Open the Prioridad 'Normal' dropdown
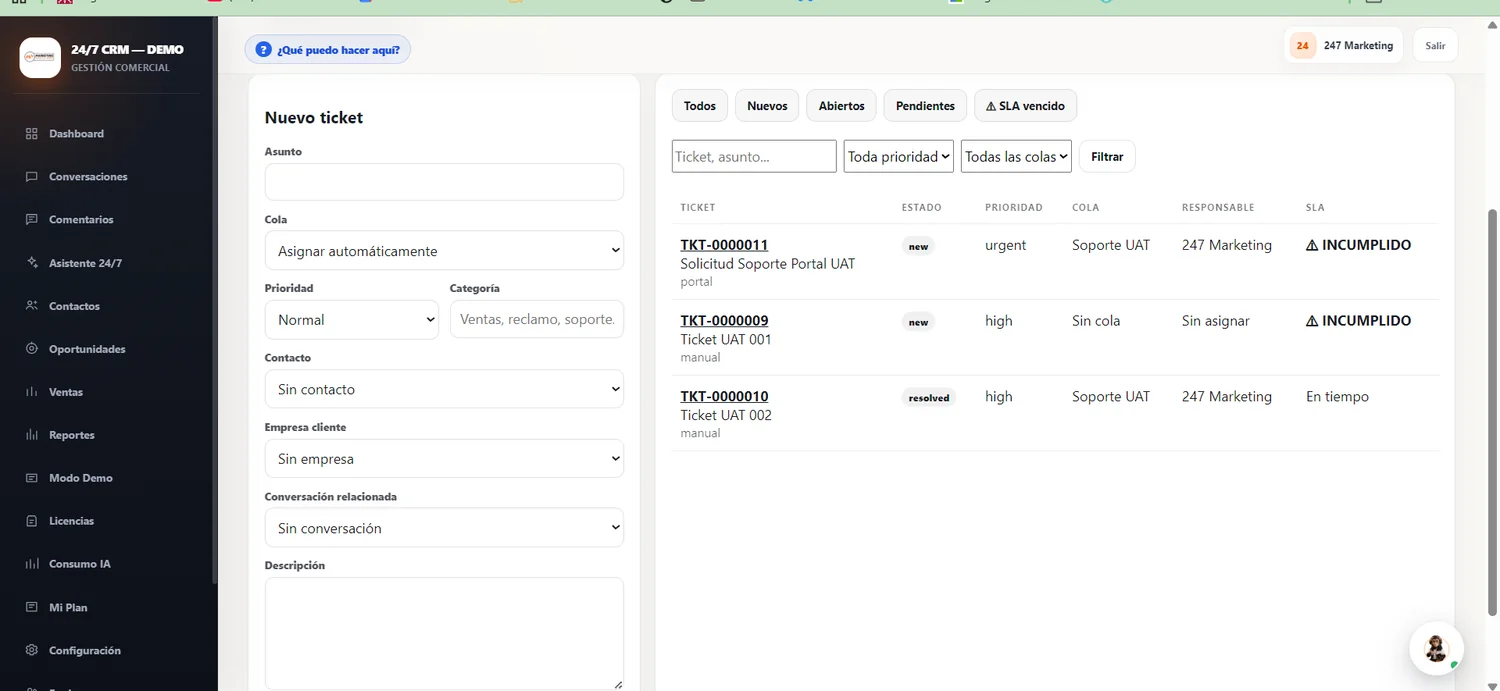The image size is (1500, 691). 352,320
